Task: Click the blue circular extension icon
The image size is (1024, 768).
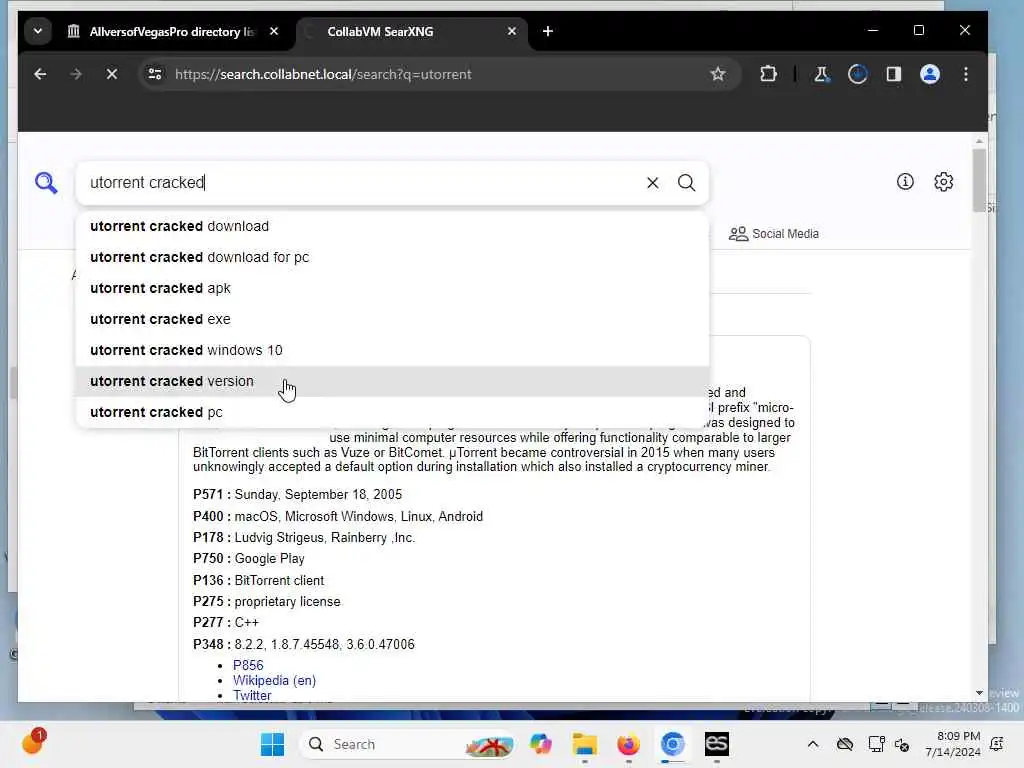Action: pyautogui.click(x=857, y=74)
